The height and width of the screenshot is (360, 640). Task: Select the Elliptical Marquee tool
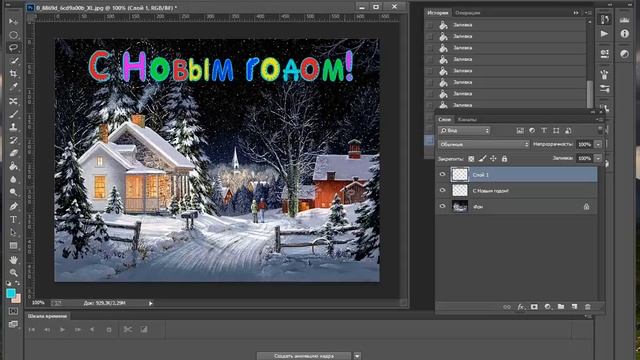click(x=13, y=35)
